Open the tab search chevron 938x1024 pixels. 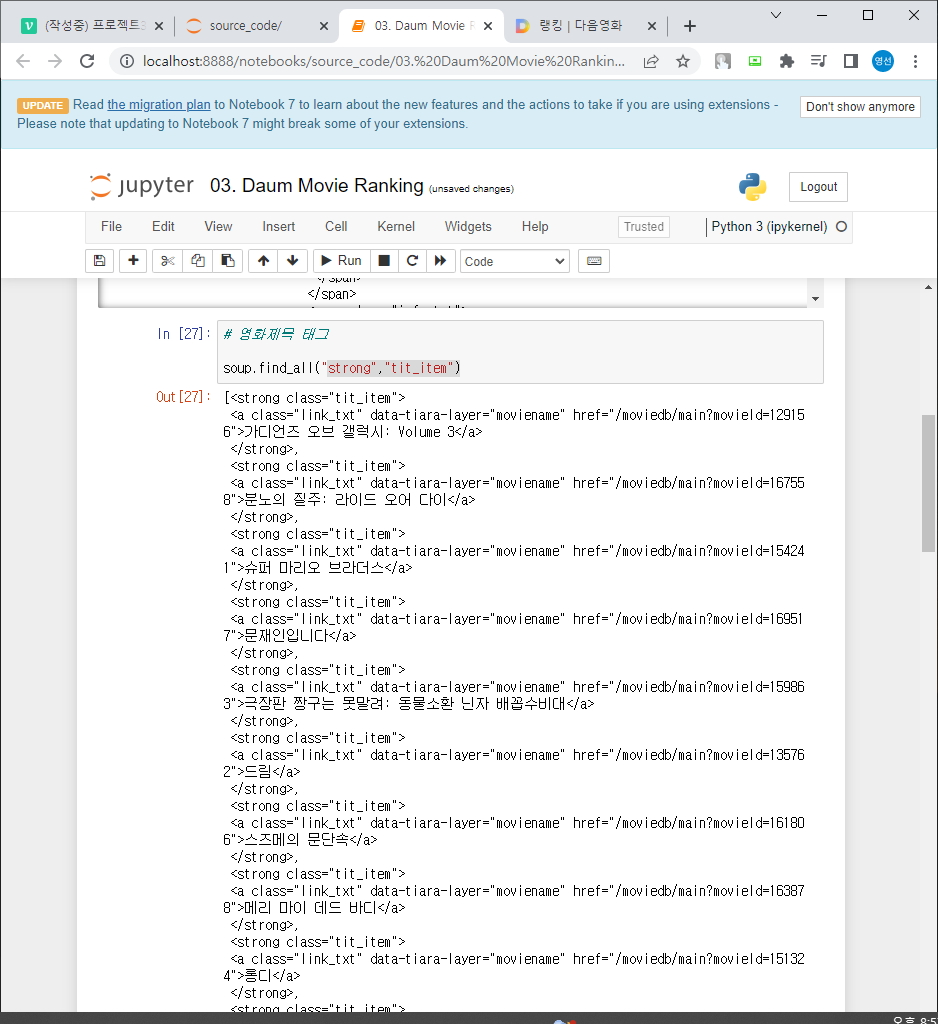[776, 15]
